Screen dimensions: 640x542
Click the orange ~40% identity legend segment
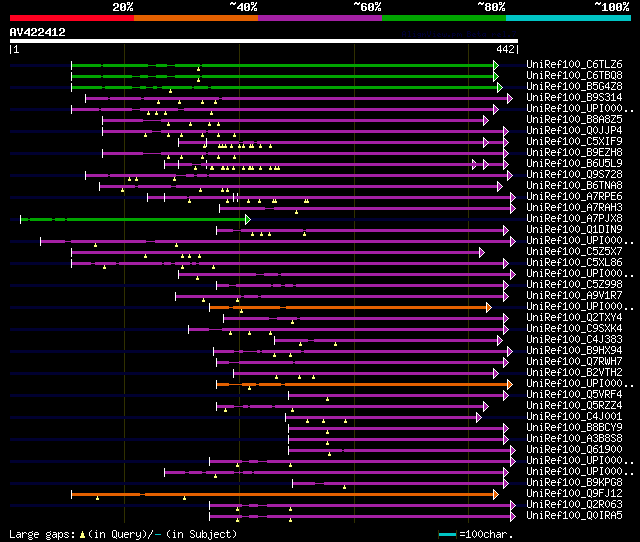pyautogui.click(x=196, y=18)
